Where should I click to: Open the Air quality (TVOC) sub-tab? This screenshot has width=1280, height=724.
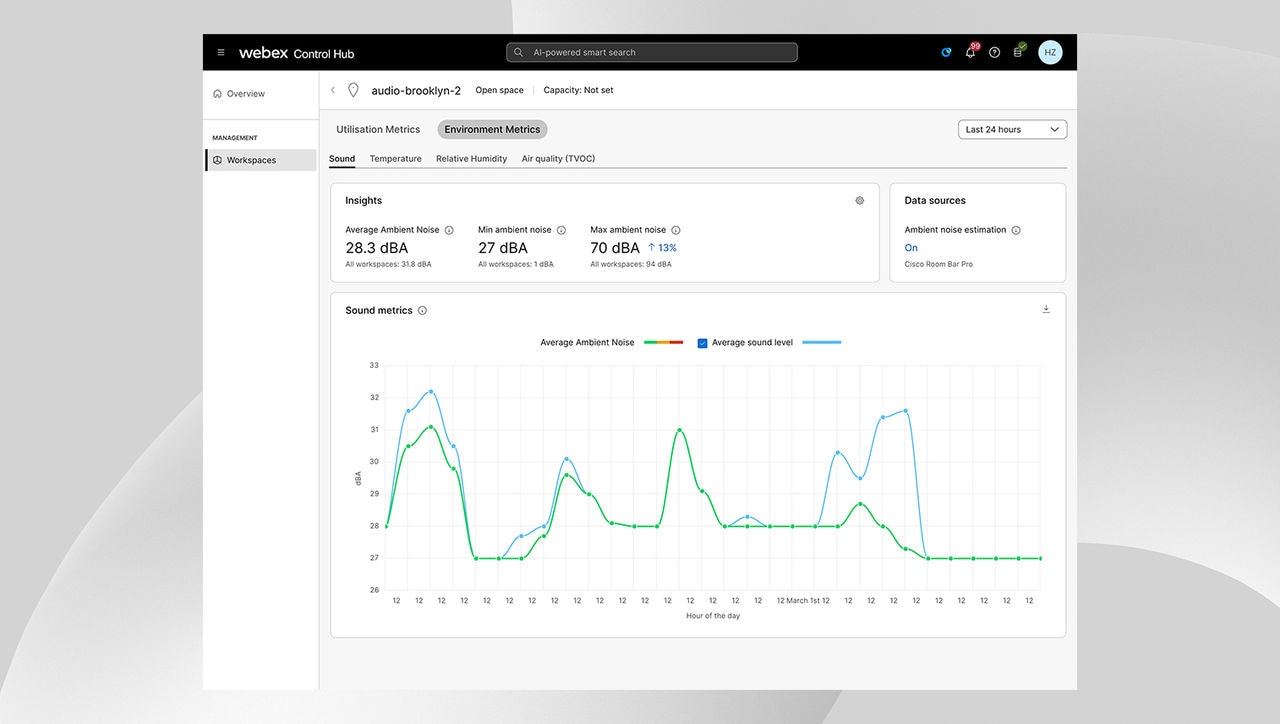(558, 159)
